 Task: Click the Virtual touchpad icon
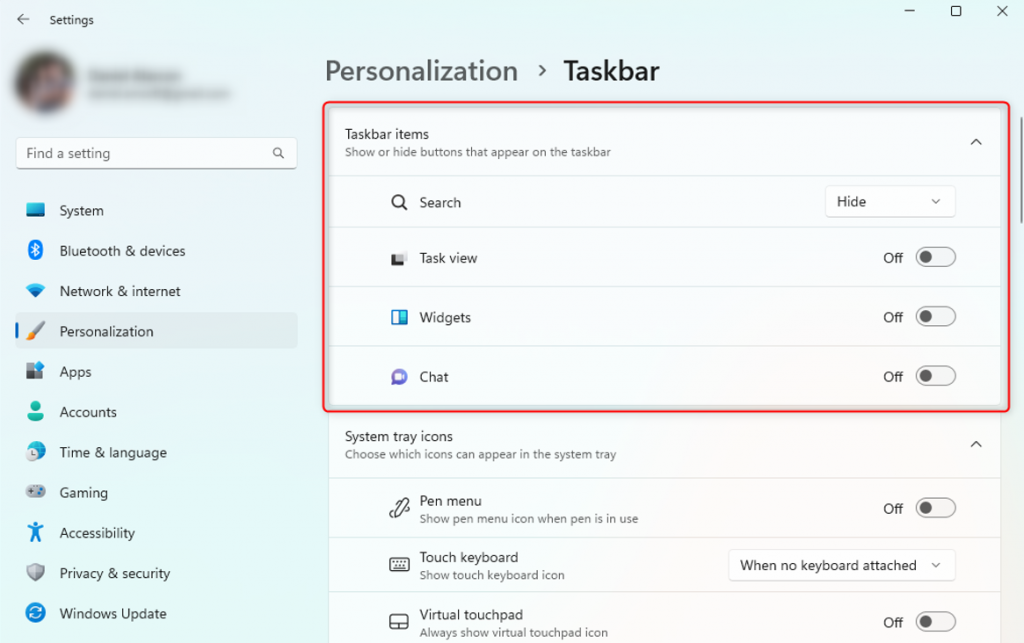tap(399, 621)
